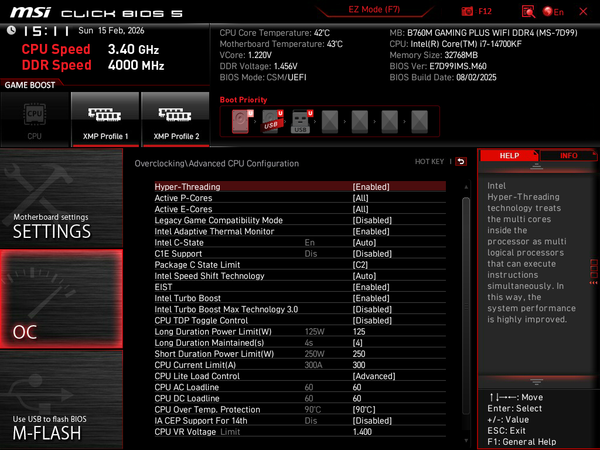
Task: Click the date Sun 15 Feb, 2026
Action: pos(111,31)
